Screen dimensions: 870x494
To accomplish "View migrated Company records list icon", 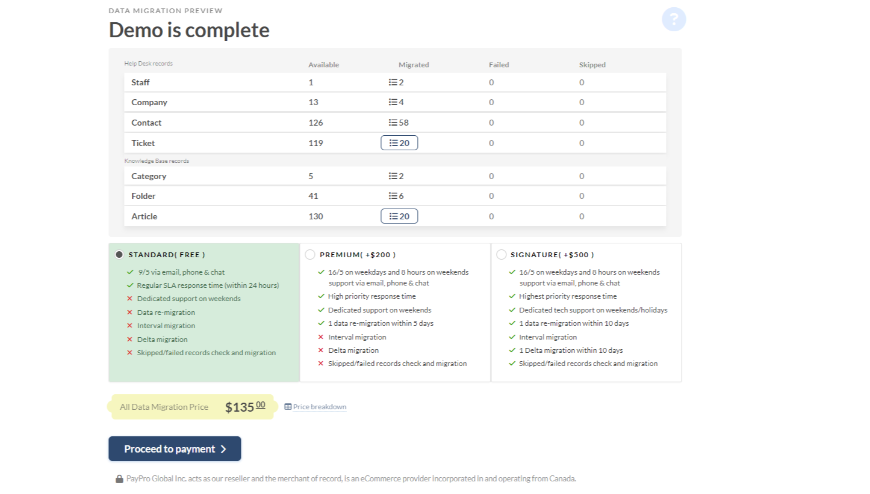I will point(393,102).
